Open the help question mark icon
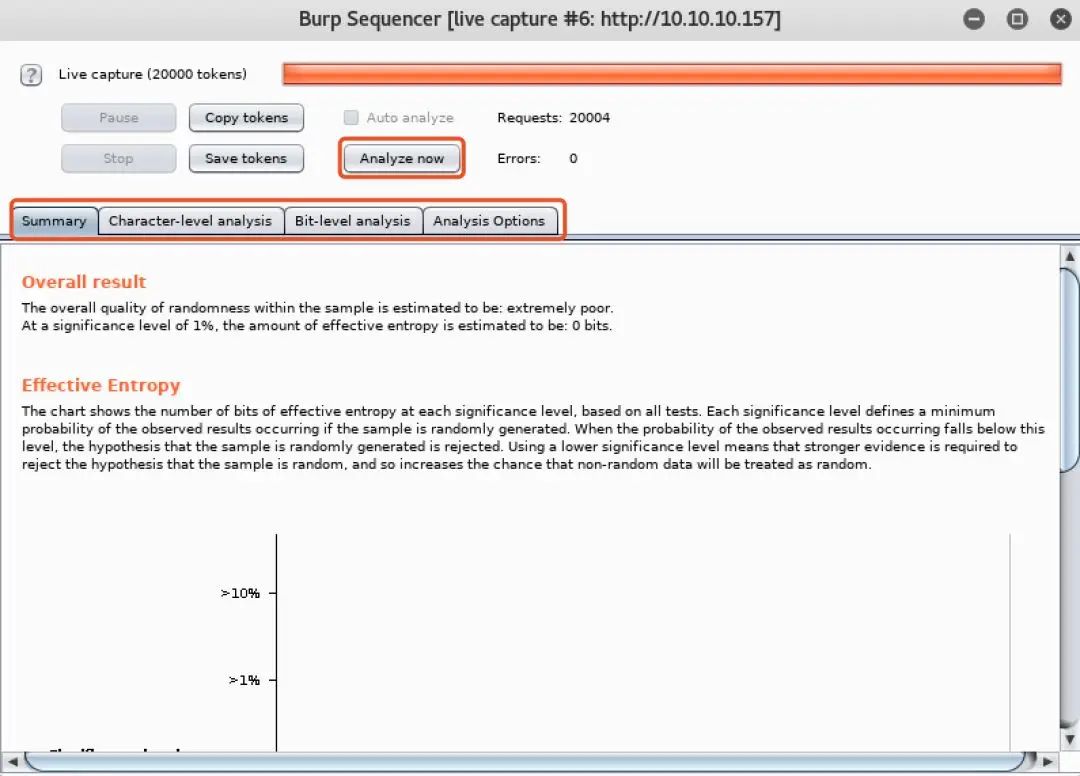Image resolution: width=1080 pixels, height=776 pixels. (x=31, y=74)
